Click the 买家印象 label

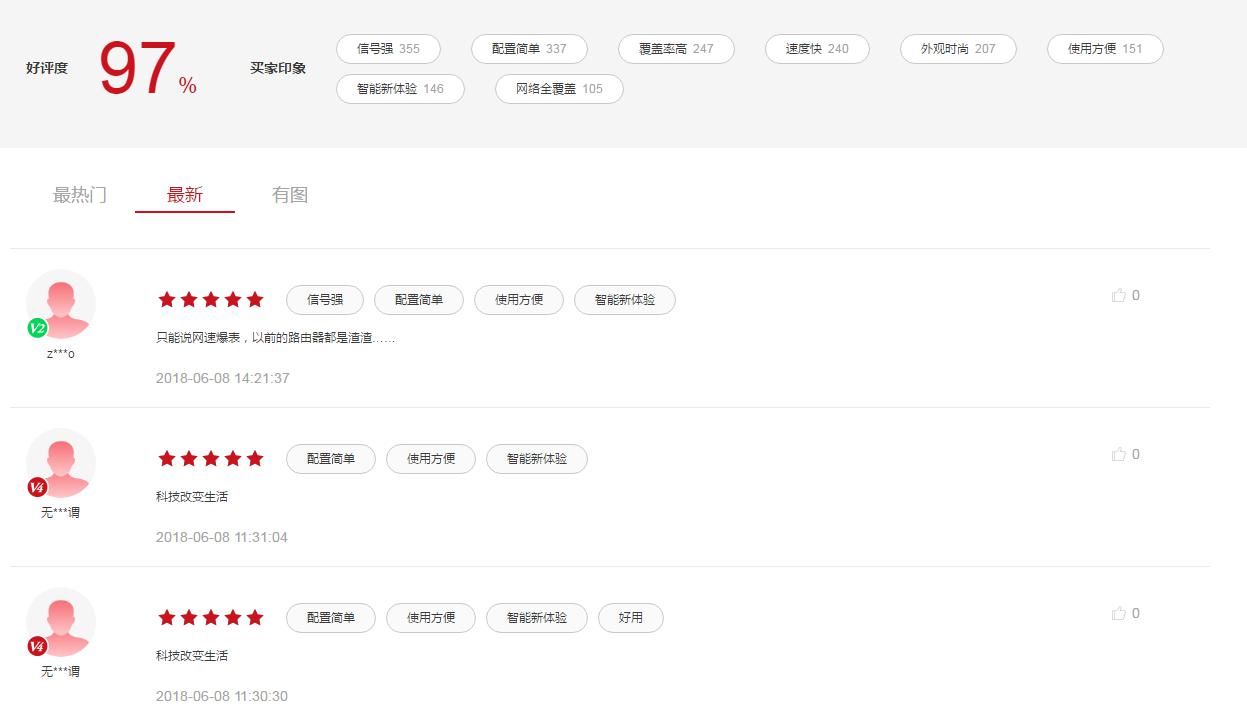click(278, 69)
